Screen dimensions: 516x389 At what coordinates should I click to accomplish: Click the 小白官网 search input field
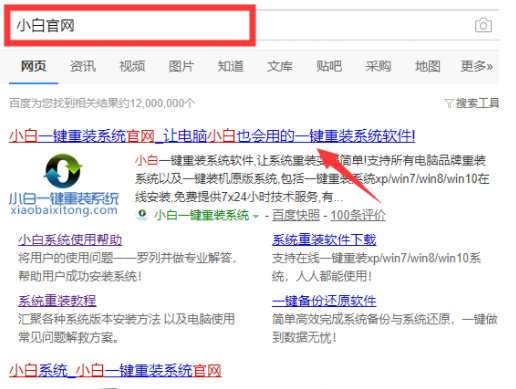click(x=130, y=25)
